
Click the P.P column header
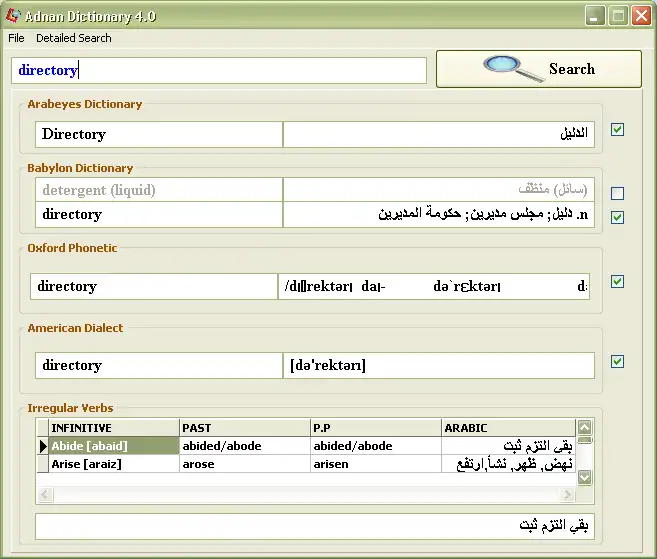coord(376,428)
